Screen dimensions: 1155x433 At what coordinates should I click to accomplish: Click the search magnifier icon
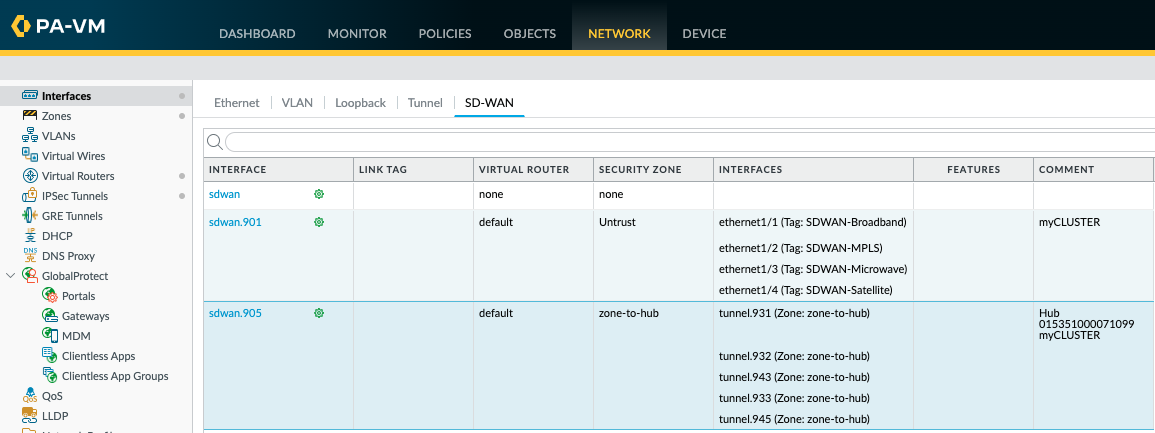[214, 142]
